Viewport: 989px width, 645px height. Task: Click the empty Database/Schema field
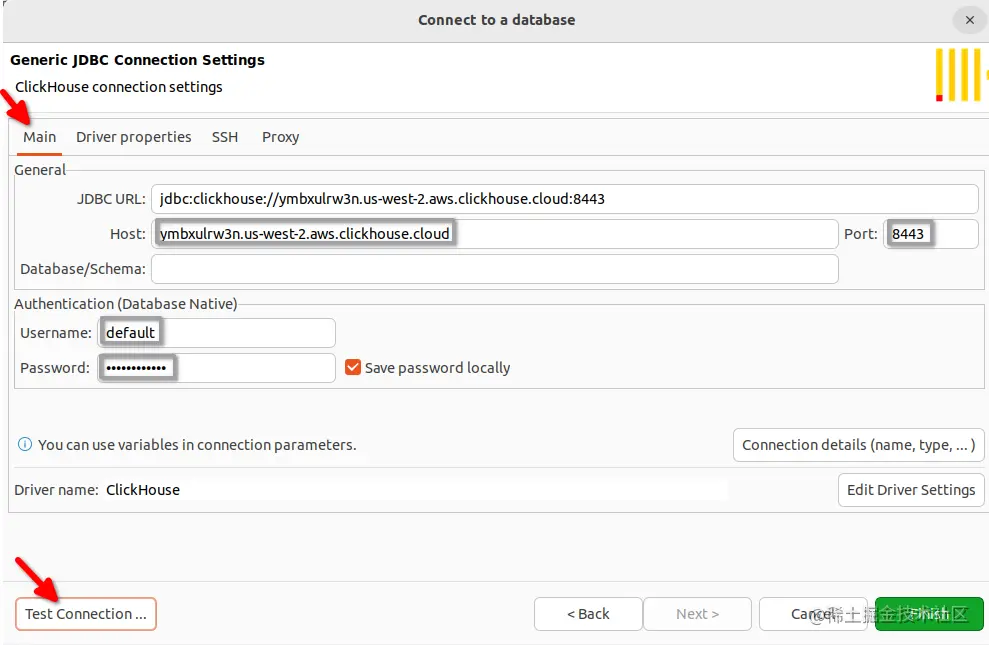(x=494, y=269)
